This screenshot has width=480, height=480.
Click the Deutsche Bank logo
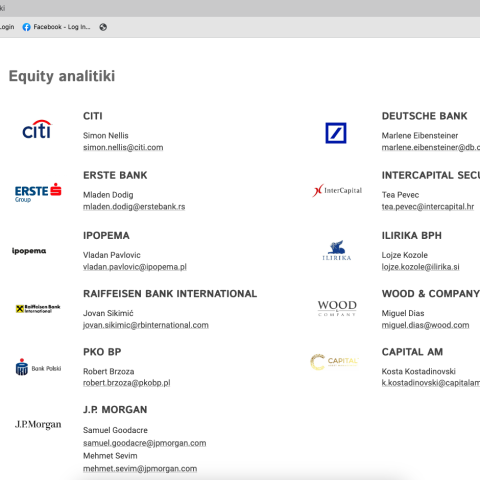click(336, 133)
